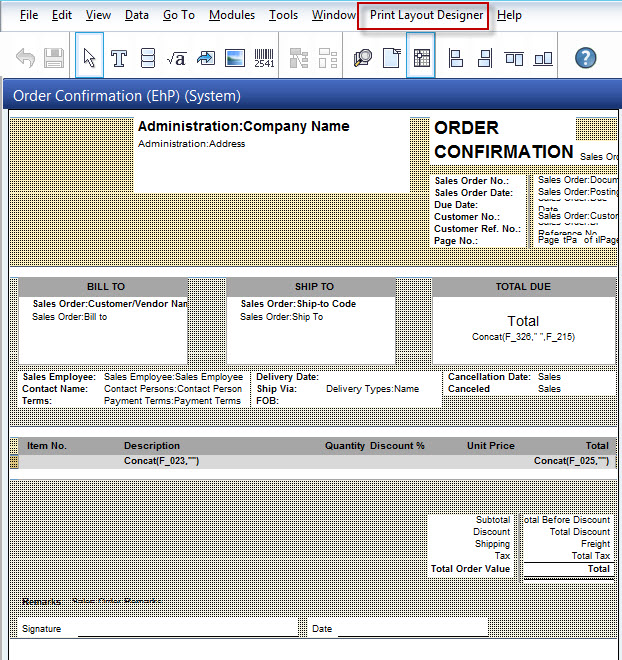
Task: Select the Cancellation Date: label
Action: (489, 377)
